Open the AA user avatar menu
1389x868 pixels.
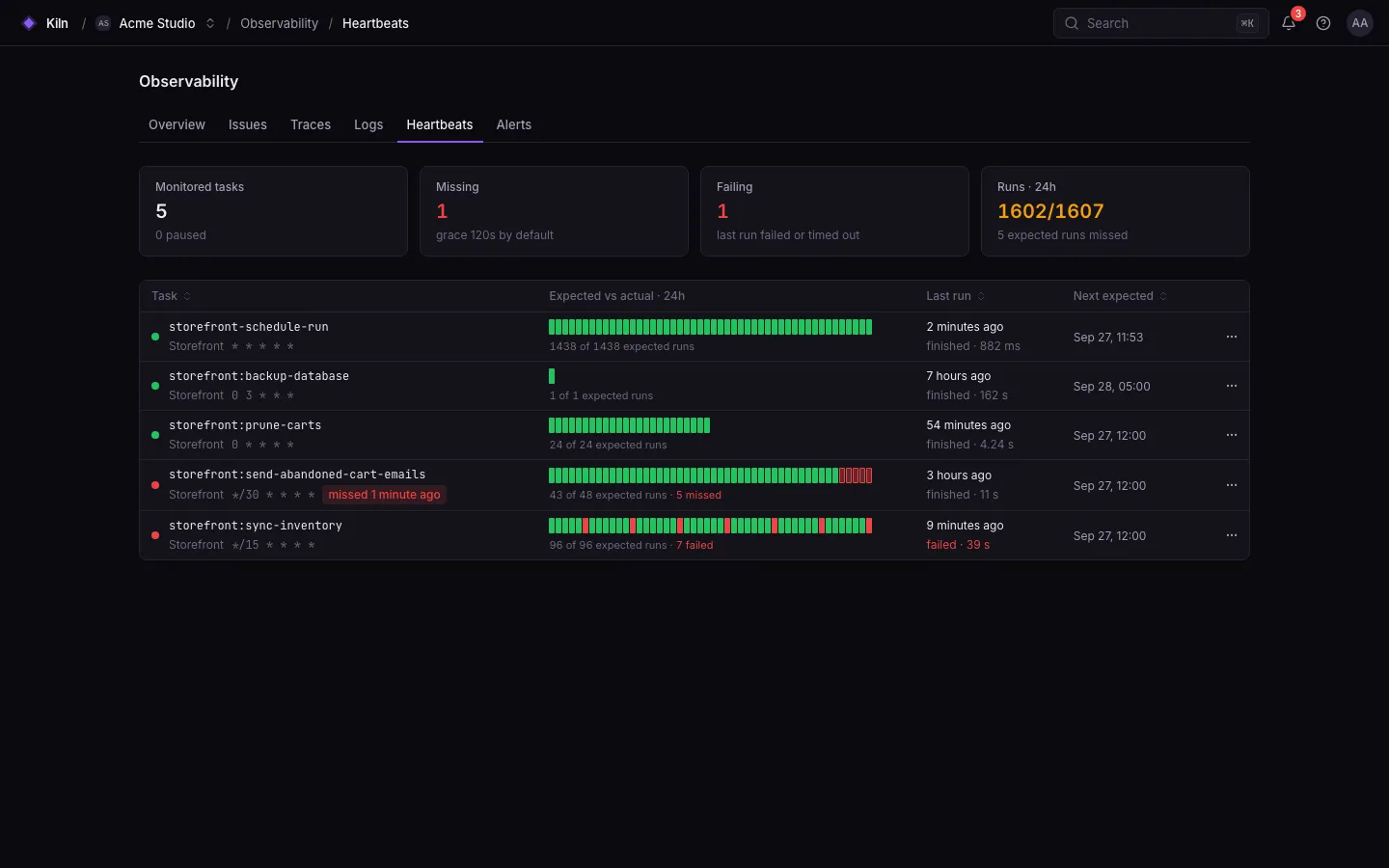1360,23
